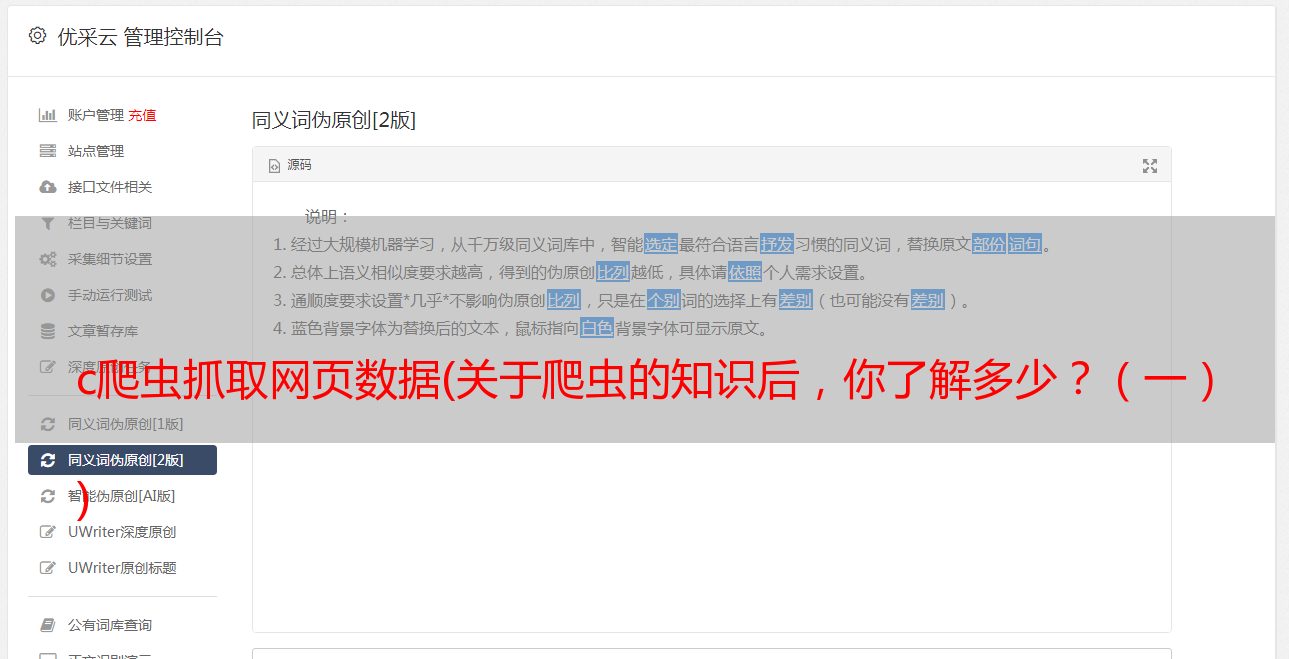The height and width of the screenshot is (659, 1289).
Task: Select the 站点管理 server icon
Action: tap(47, 151)
